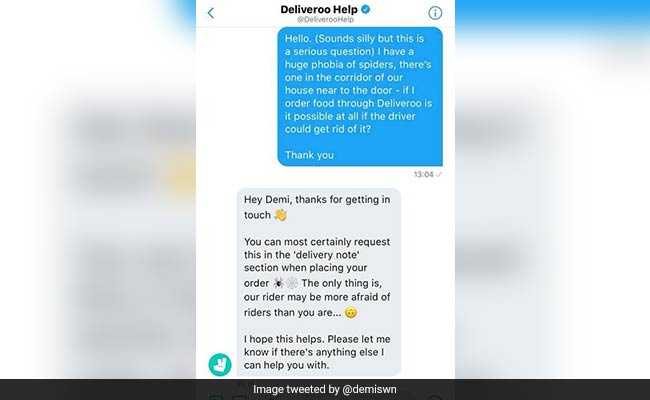
Task: Select the blue sent message about spiders
Action: (360, 97)
